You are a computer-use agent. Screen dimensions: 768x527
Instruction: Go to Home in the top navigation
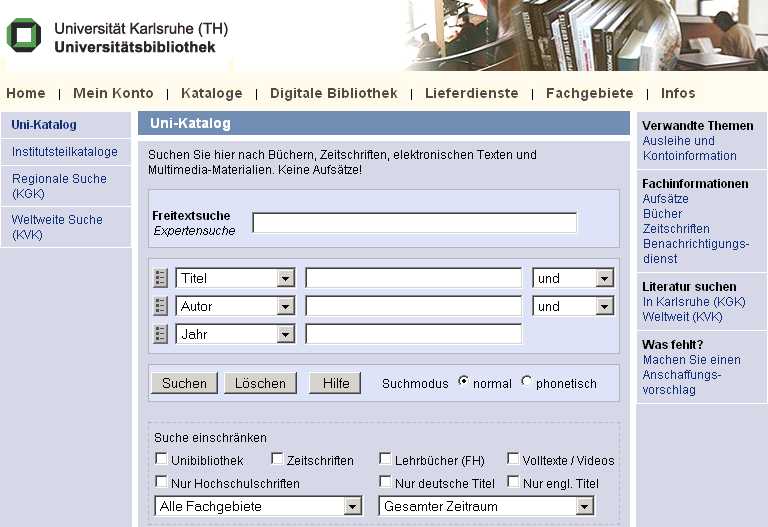pyautogui.click(x=26, y=93)
